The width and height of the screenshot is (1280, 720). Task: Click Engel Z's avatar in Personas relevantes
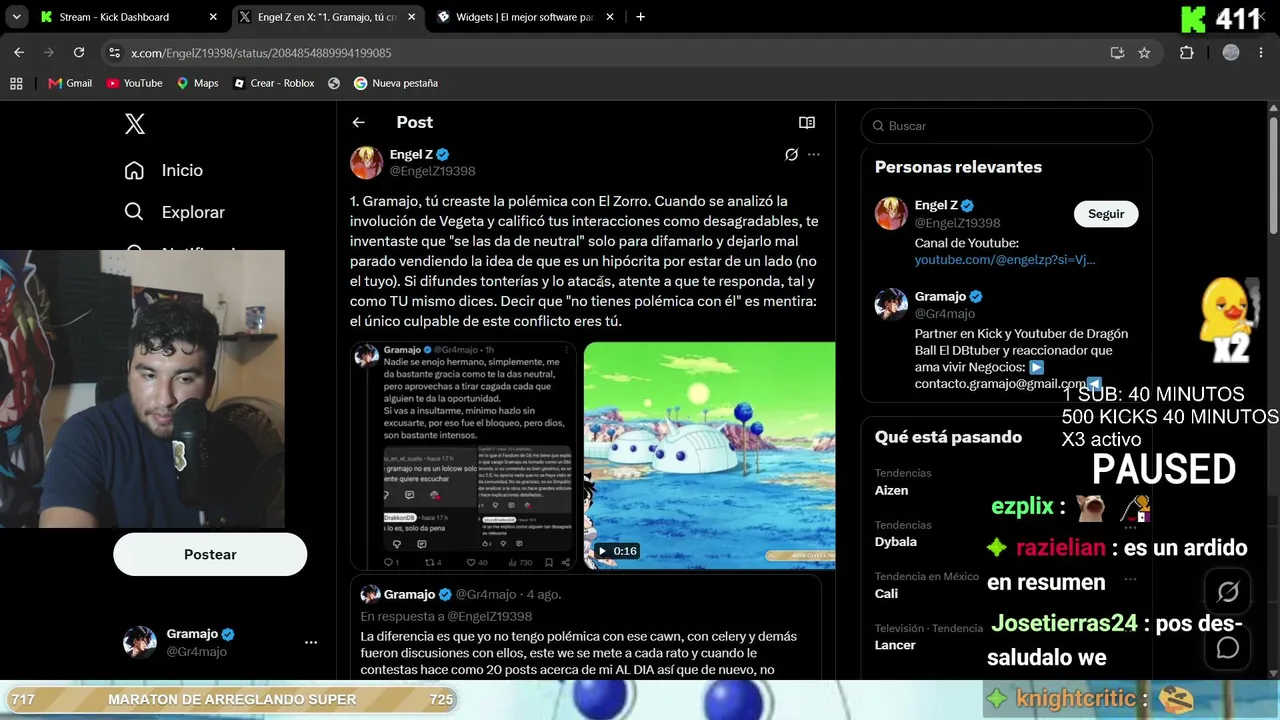tap(891, 213)
